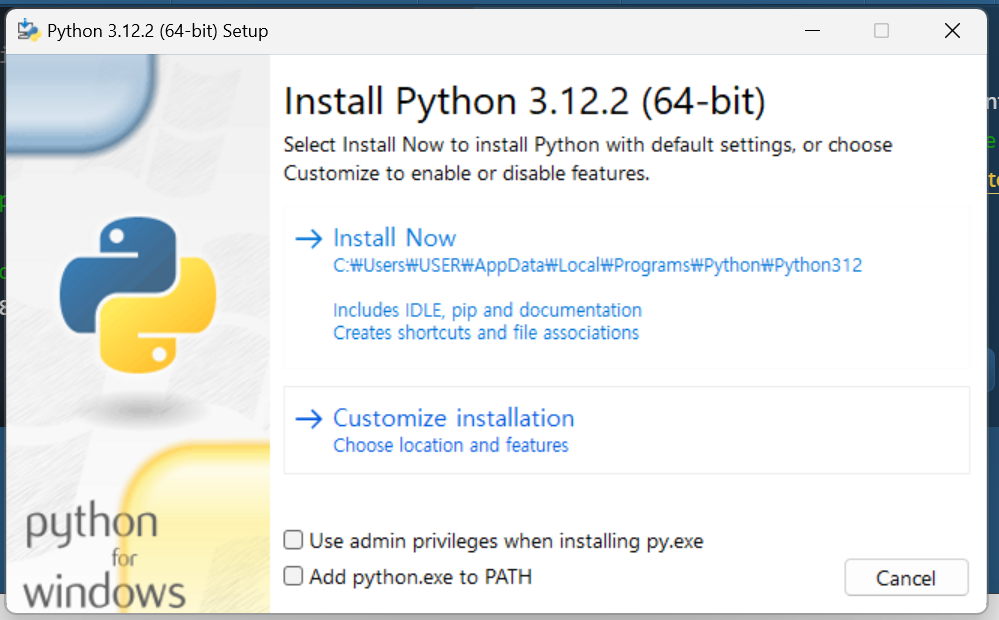Screen dimensions: 999x620
Task: Click the Customize installation arrow icon
Action: pyautogui.click(x=309, y=419)
